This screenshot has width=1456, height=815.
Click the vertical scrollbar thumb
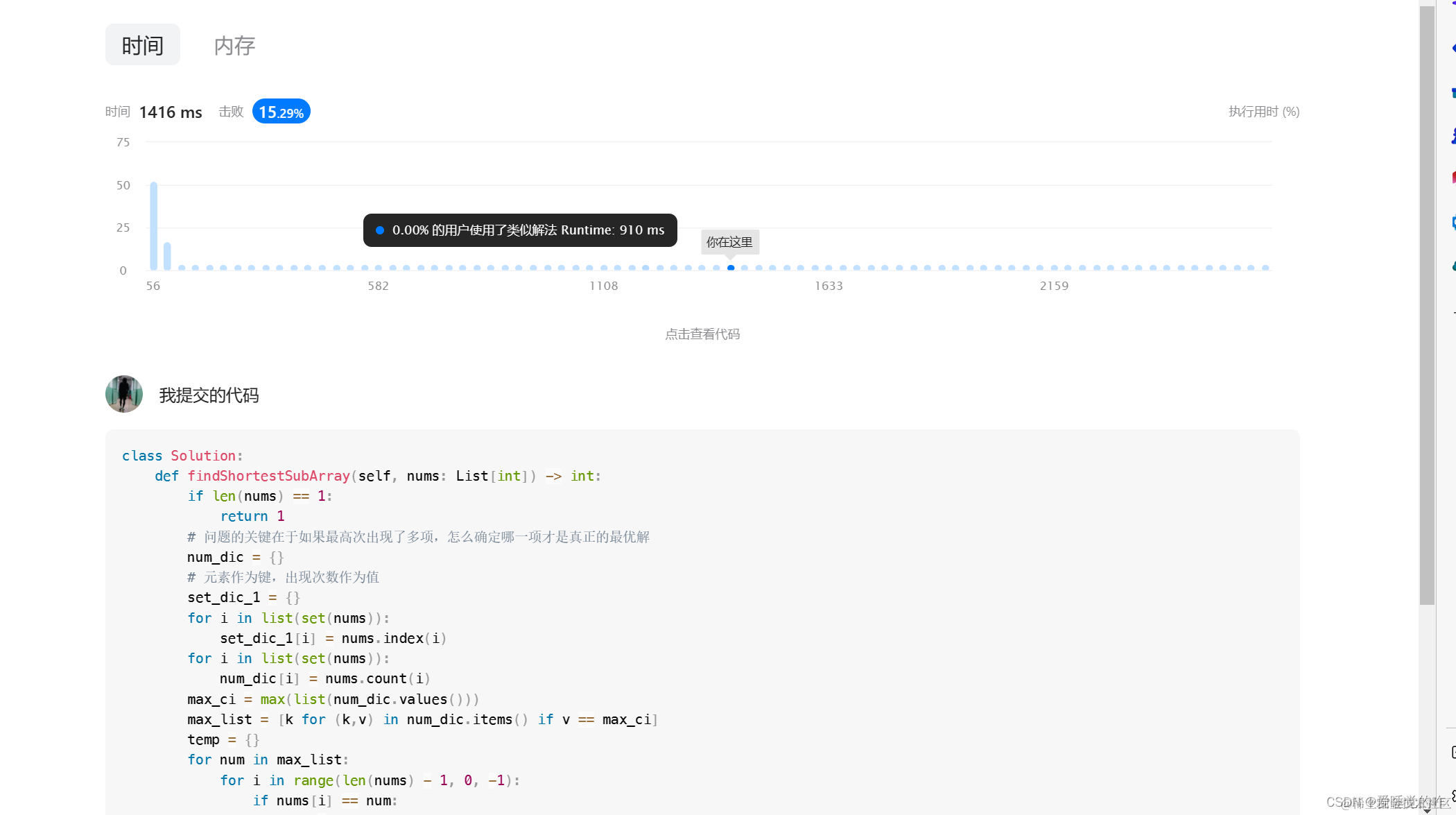click(1427, 305)
